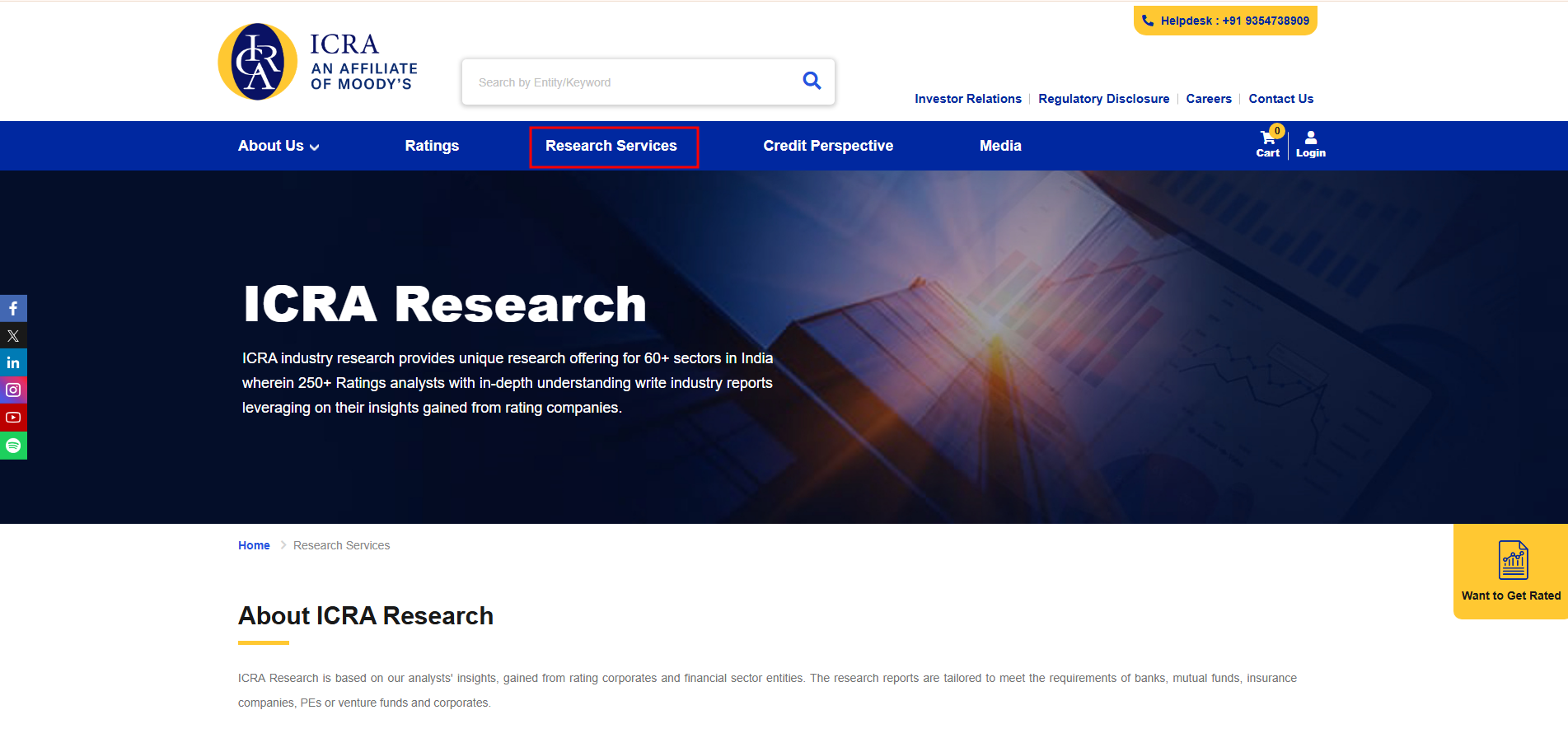
Task: Open the Regulatory Disclosure link
Action: point(1103,99)
